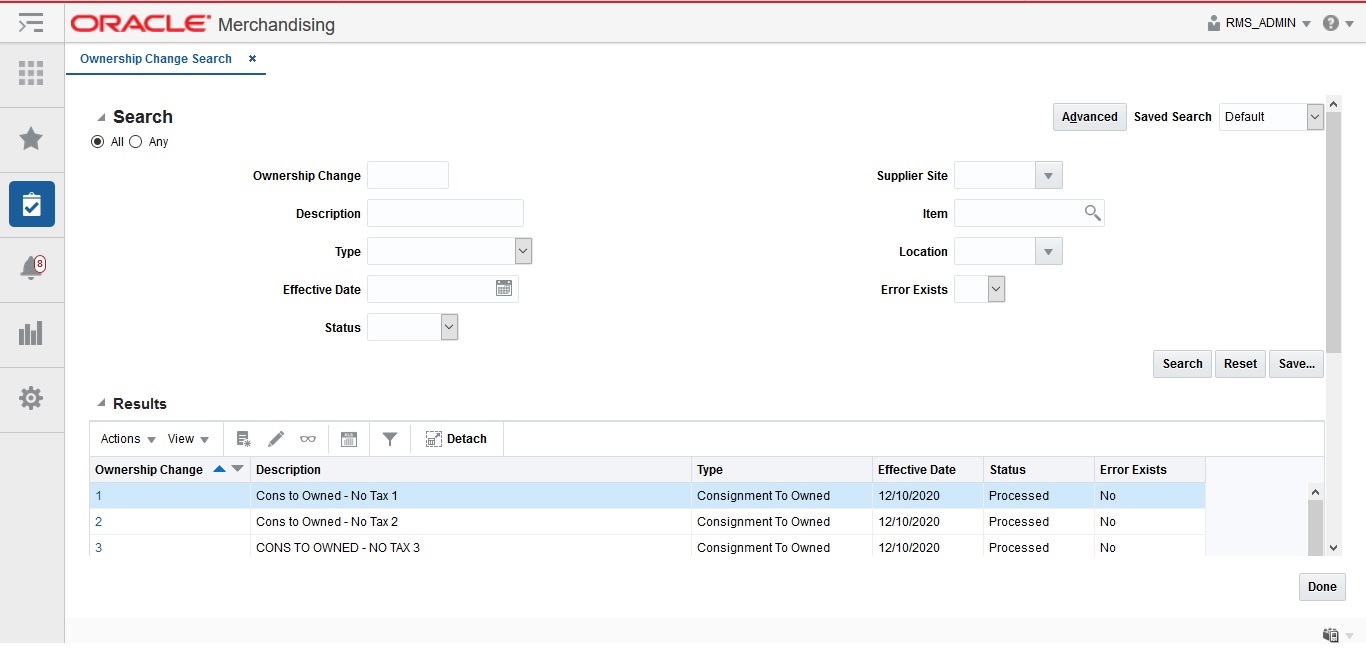Open ownership change link labeled 2
The image size is (1366, 654).
pyautogui.click(x=98, y=521)
